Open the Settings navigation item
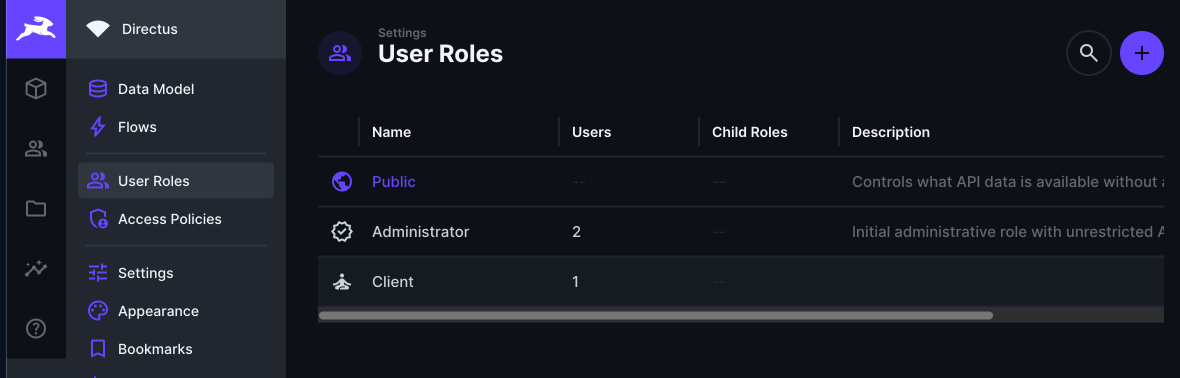The image size is (1180, 378). click(x=175, y=273)
